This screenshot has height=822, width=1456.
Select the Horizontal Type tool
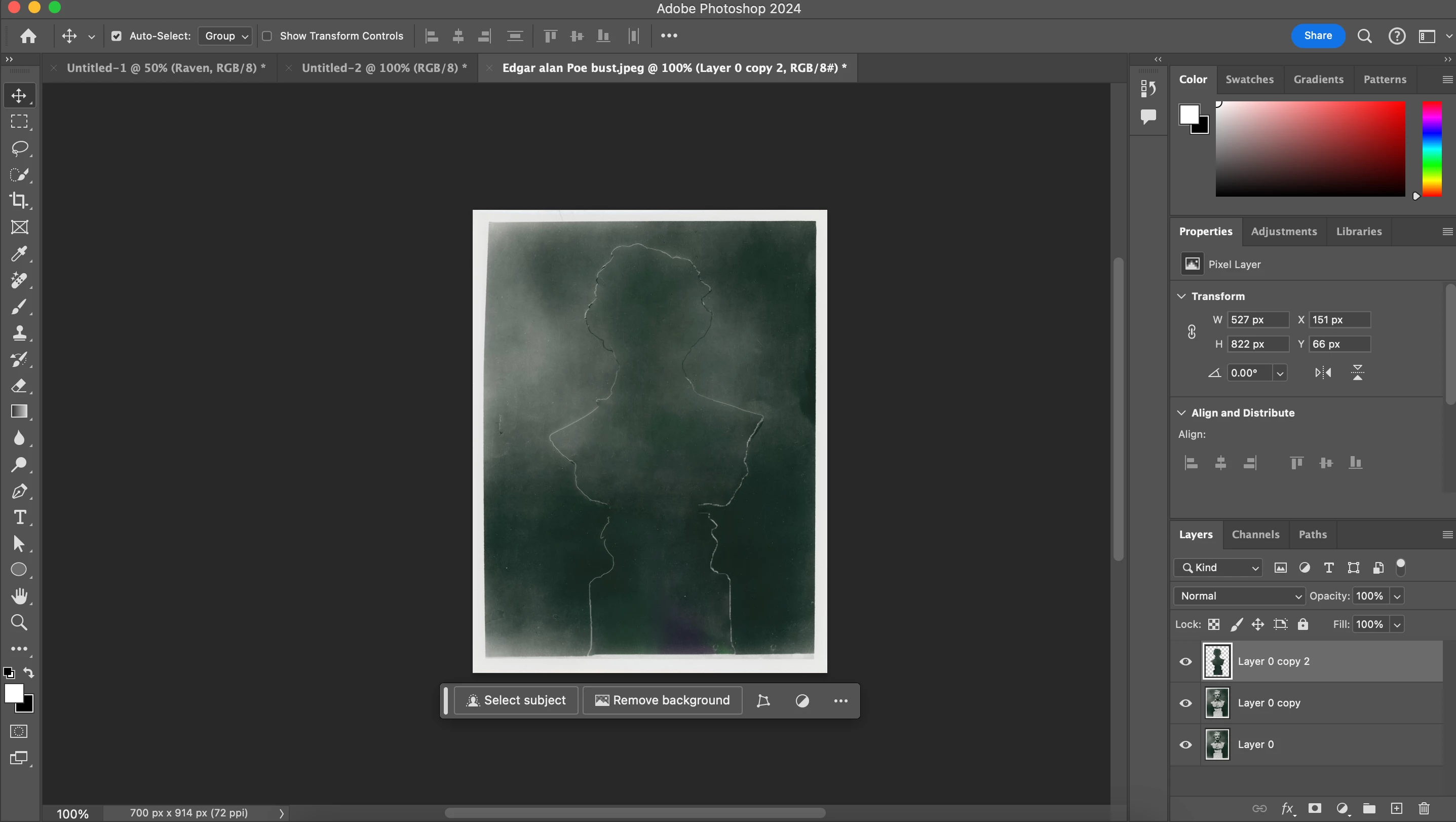(19, 517)
